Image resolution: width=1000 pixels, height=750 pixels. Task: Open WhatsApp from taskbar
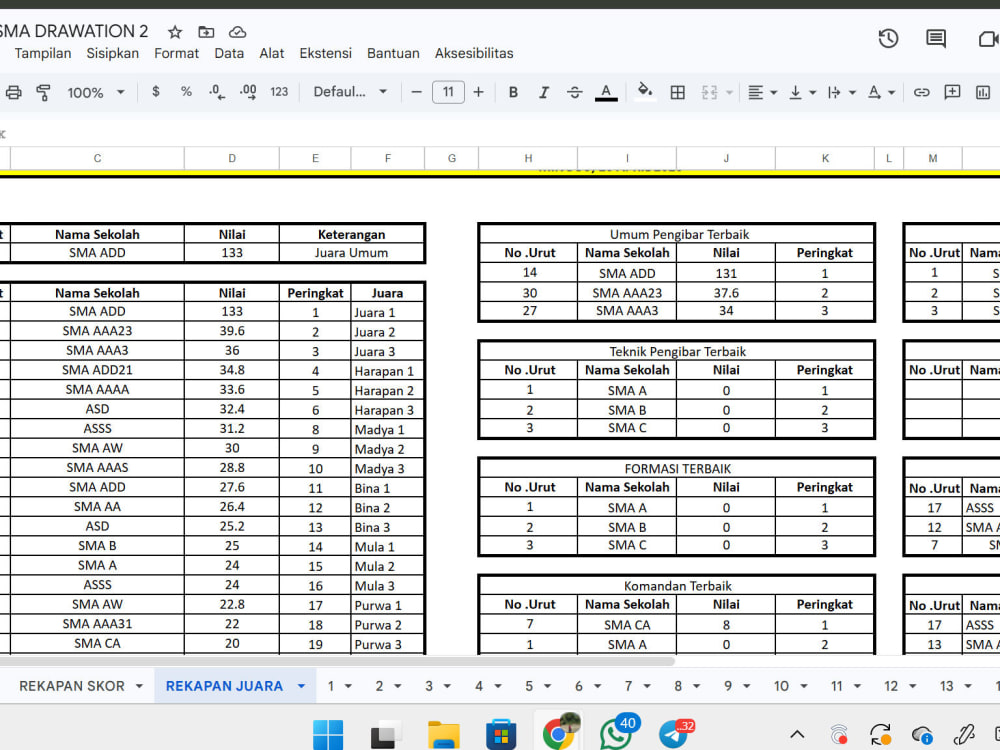617,733
